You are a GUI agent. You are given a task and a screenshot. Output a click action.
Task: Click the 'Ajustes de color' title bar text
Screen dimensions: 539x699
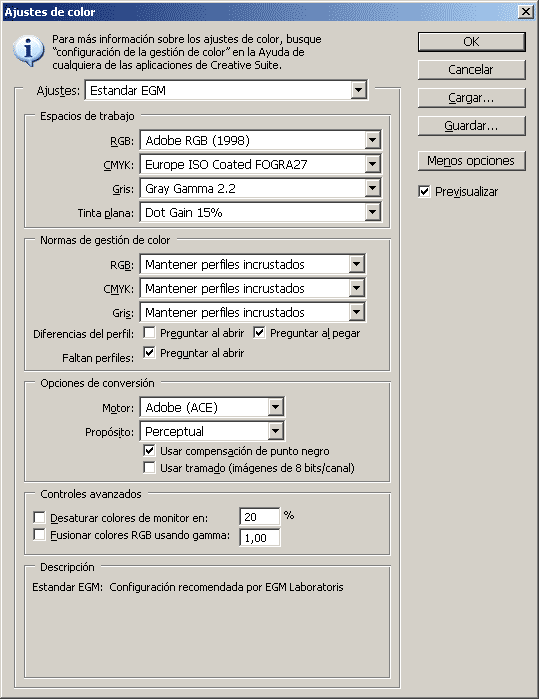pos(50,12)
